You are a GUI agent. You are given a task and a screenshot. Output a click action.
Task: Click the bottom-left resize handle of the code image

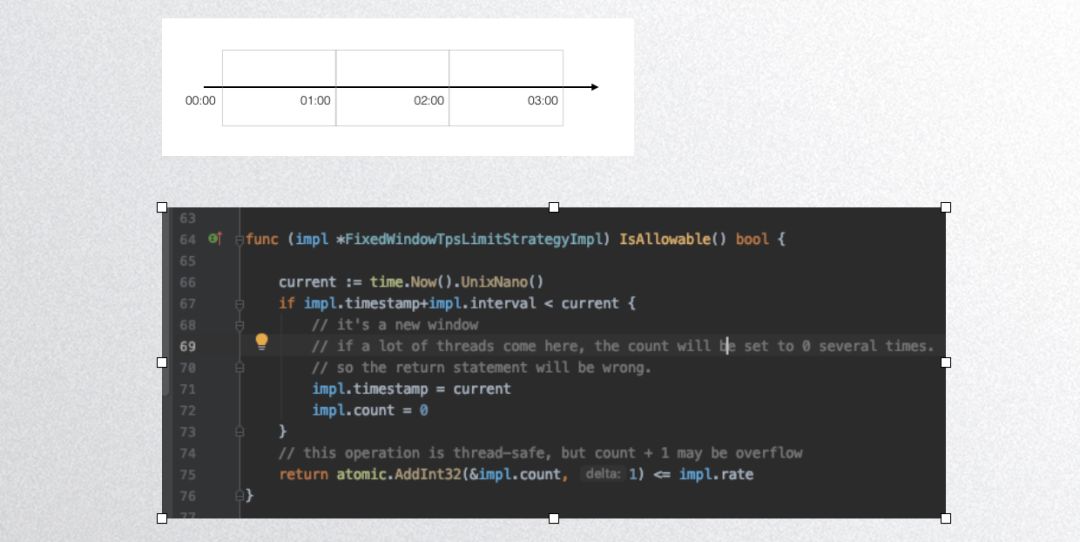[162, 518]
